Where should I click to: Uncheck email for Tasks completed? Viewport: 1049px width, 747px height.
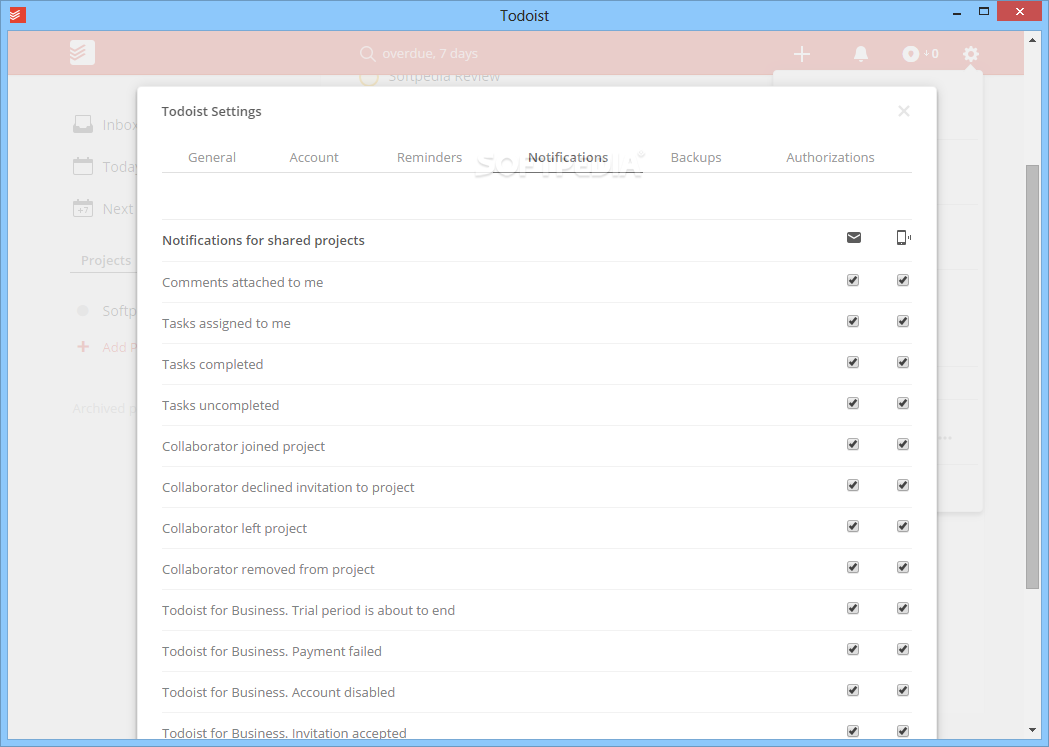[853, 362]
